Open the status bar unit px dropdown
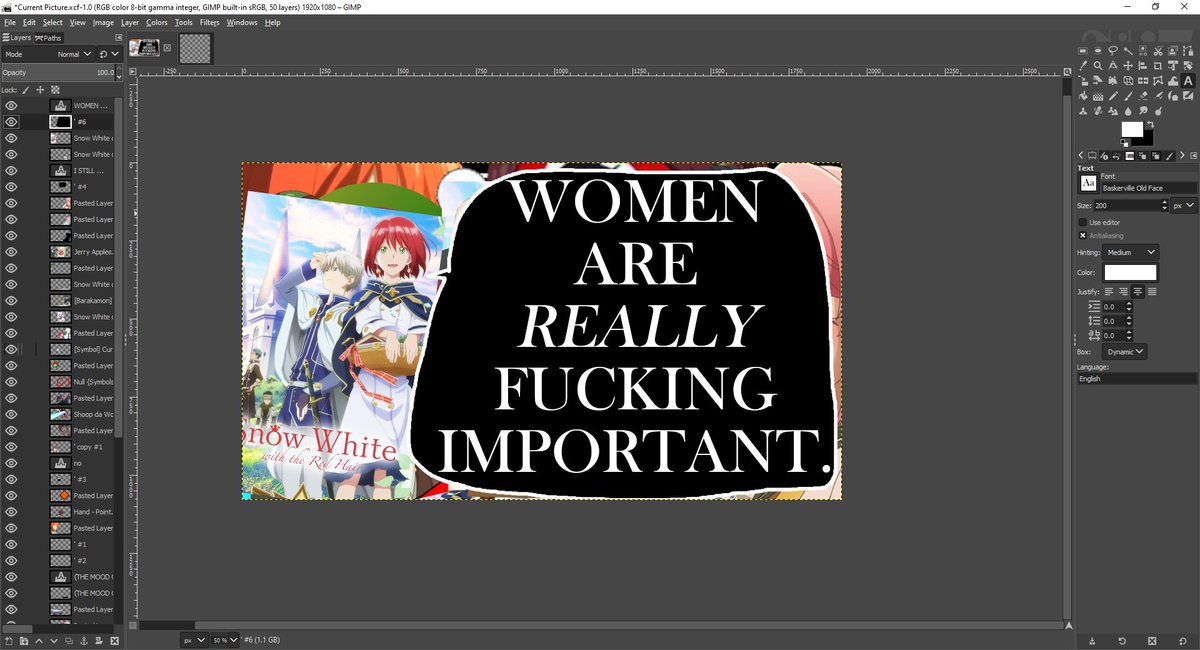Image resolution: width=1200 pixels, height=650 pixels. (x=194, y=640)
